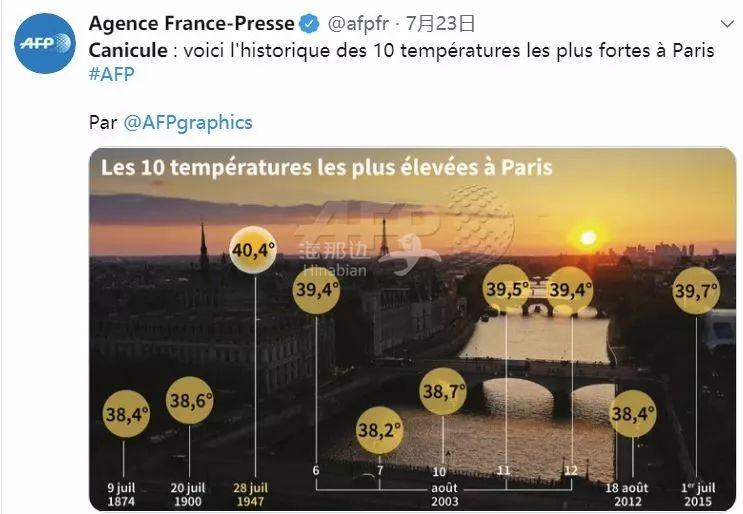Click the 39,7° temperature bubble
Image resolution: width=743 pixels, height=514 pixels.
(696, 291)
